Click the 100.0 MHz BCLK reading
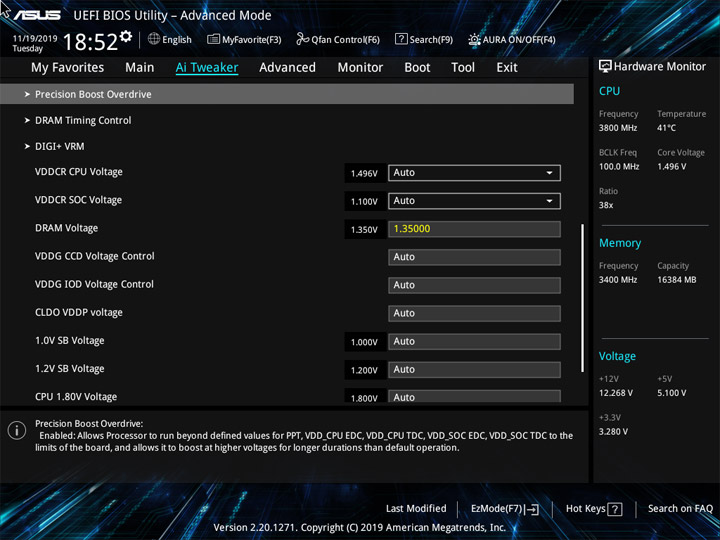The width and height of the screenshot is (720, 540). pos(619,167)
